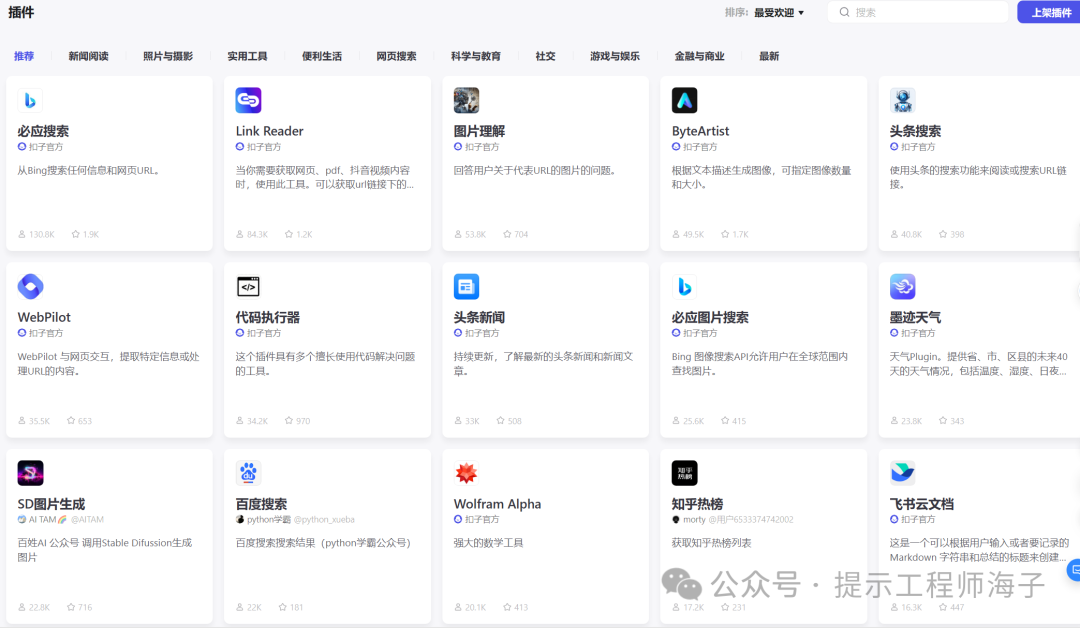
Task: Select the 推荐 tab
Action: 24,56
